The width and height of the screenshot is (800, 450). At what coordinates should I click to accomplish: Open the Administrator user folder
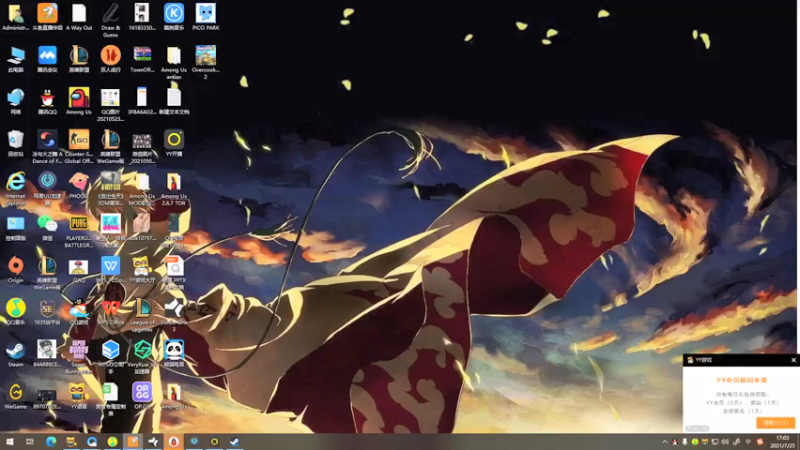[x=16, y=17]
